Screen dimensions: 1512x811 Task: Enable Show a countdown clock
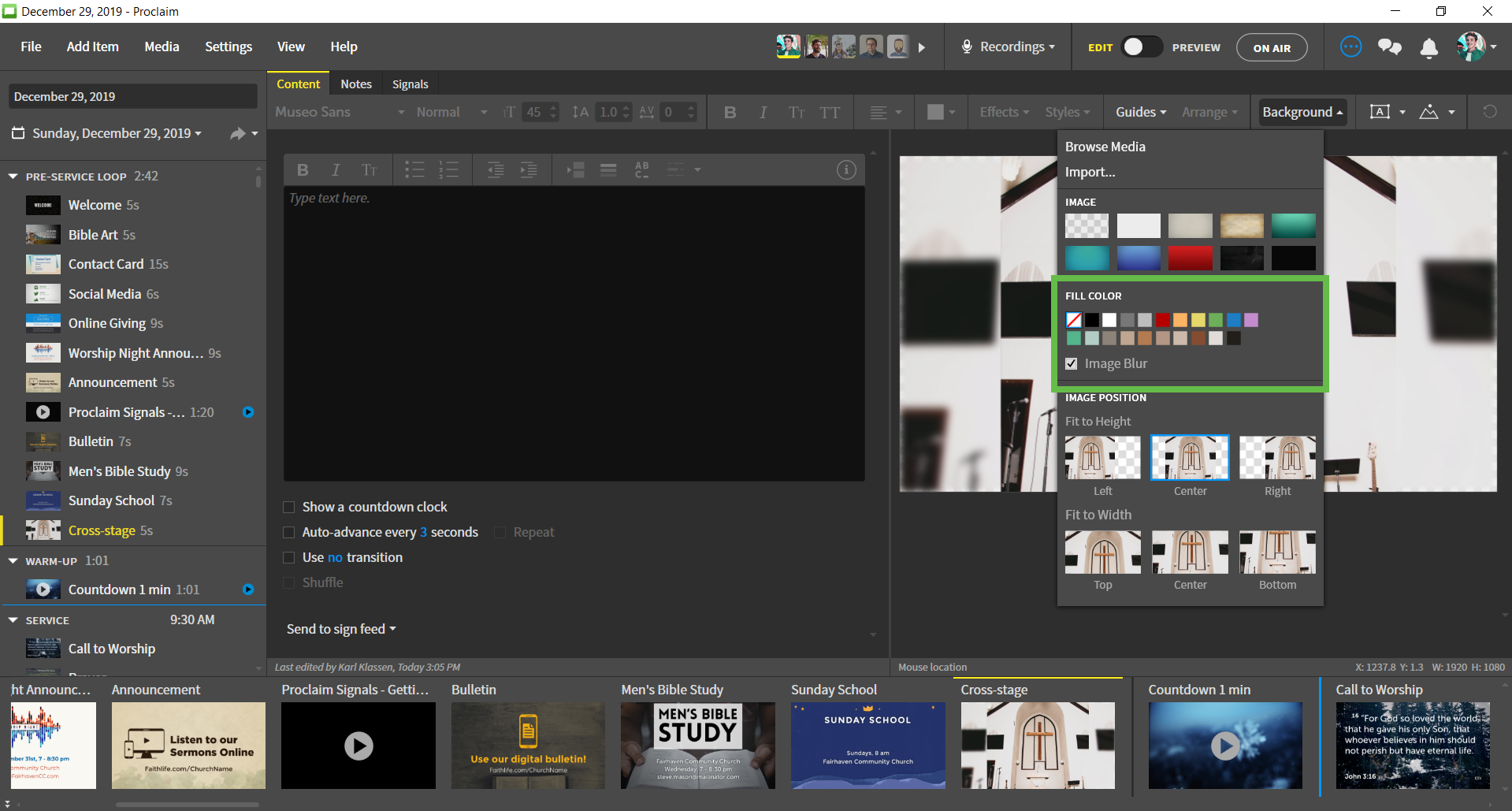(x=289, y=507)
